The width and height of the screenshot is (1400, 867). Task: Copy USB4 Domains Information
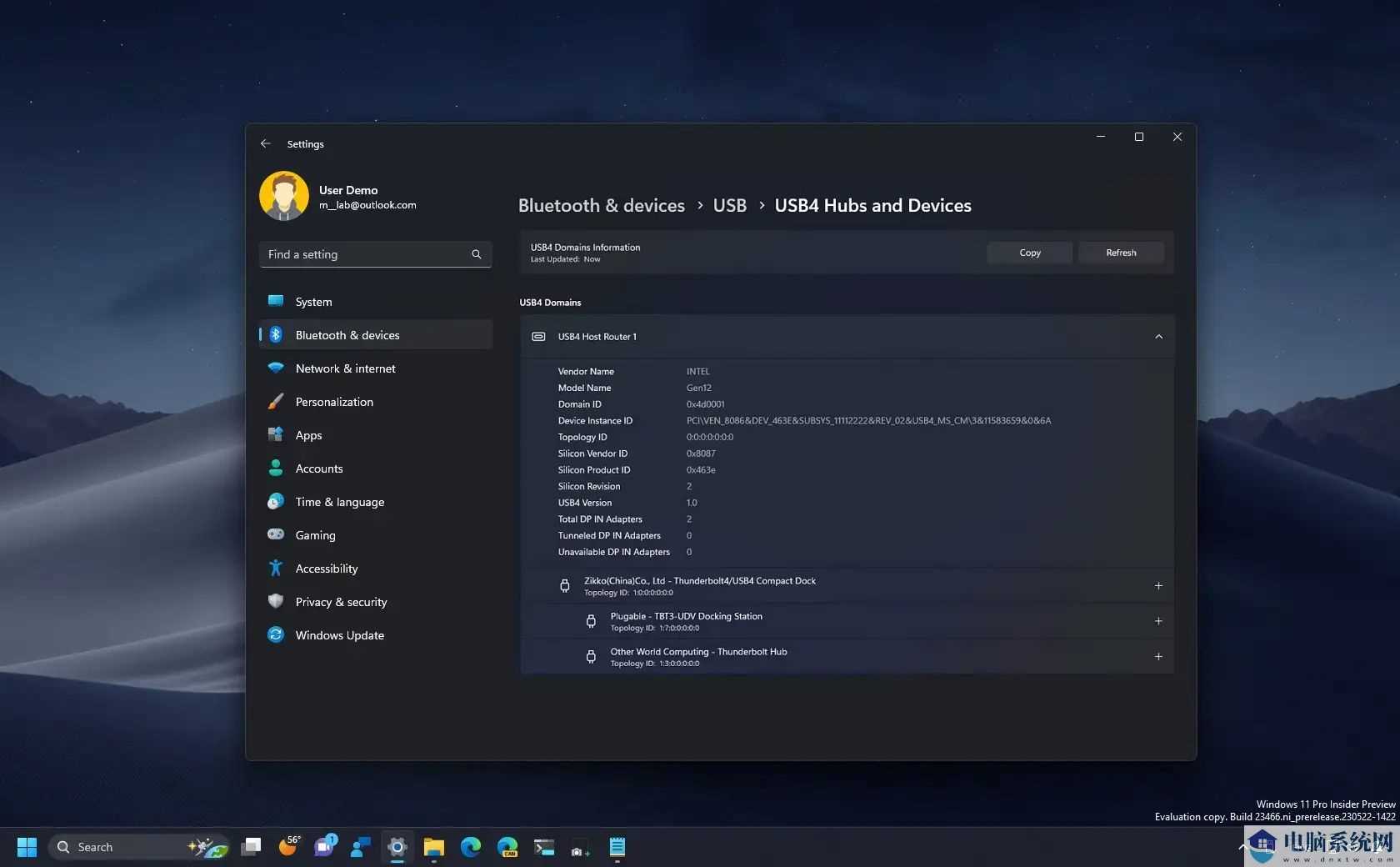click(x=1030, y=253)
